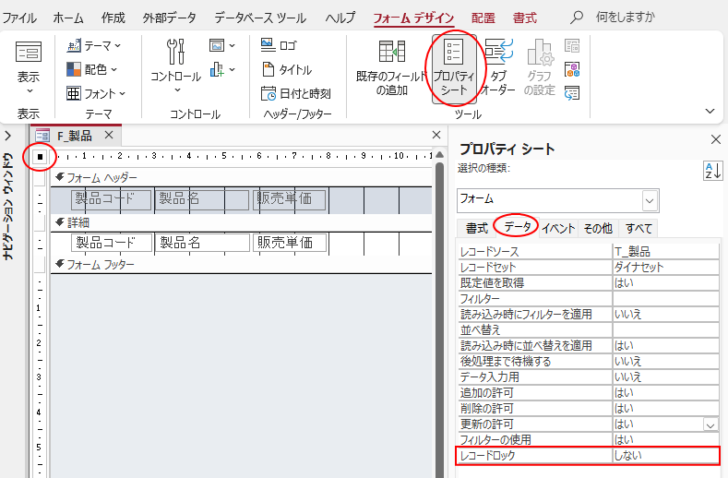Select the 詳細 section bar
The width and height of the screenshot is (728, 478).
pyautogui.click(x=241, y=223)
